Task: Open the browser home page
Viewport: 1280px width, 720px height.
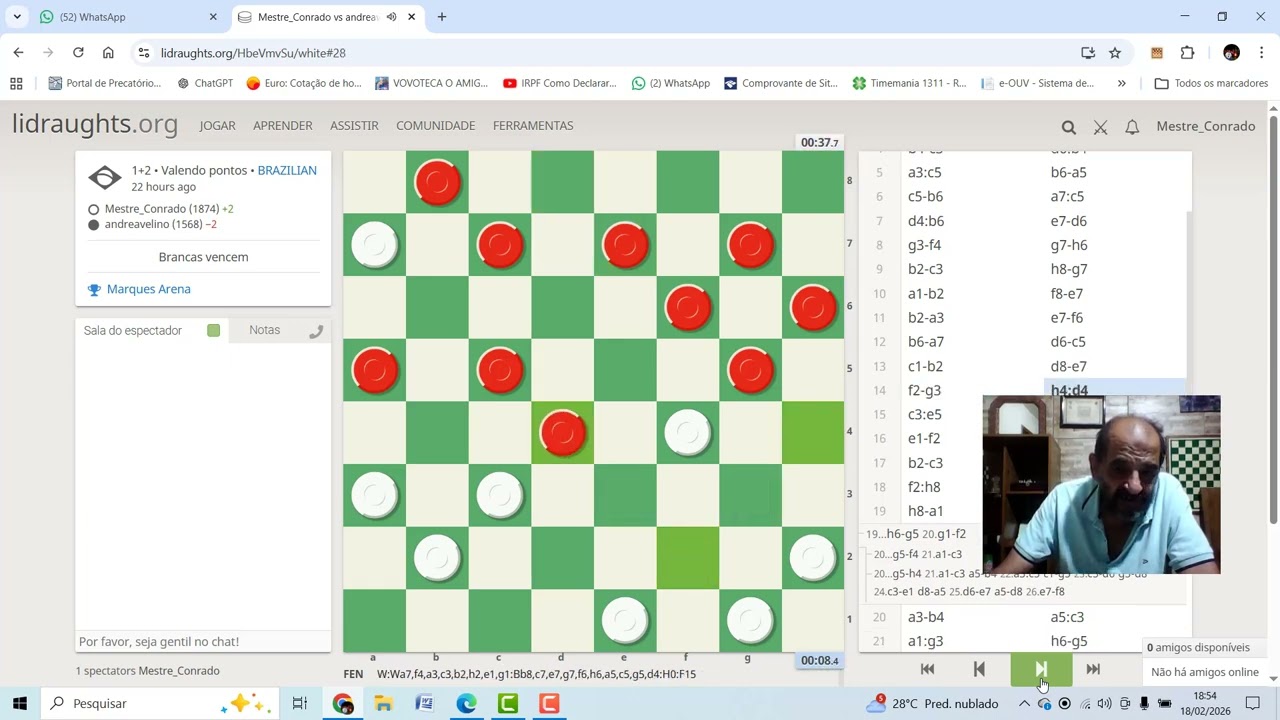Action: pyautogui.click(x=108, y=53)
